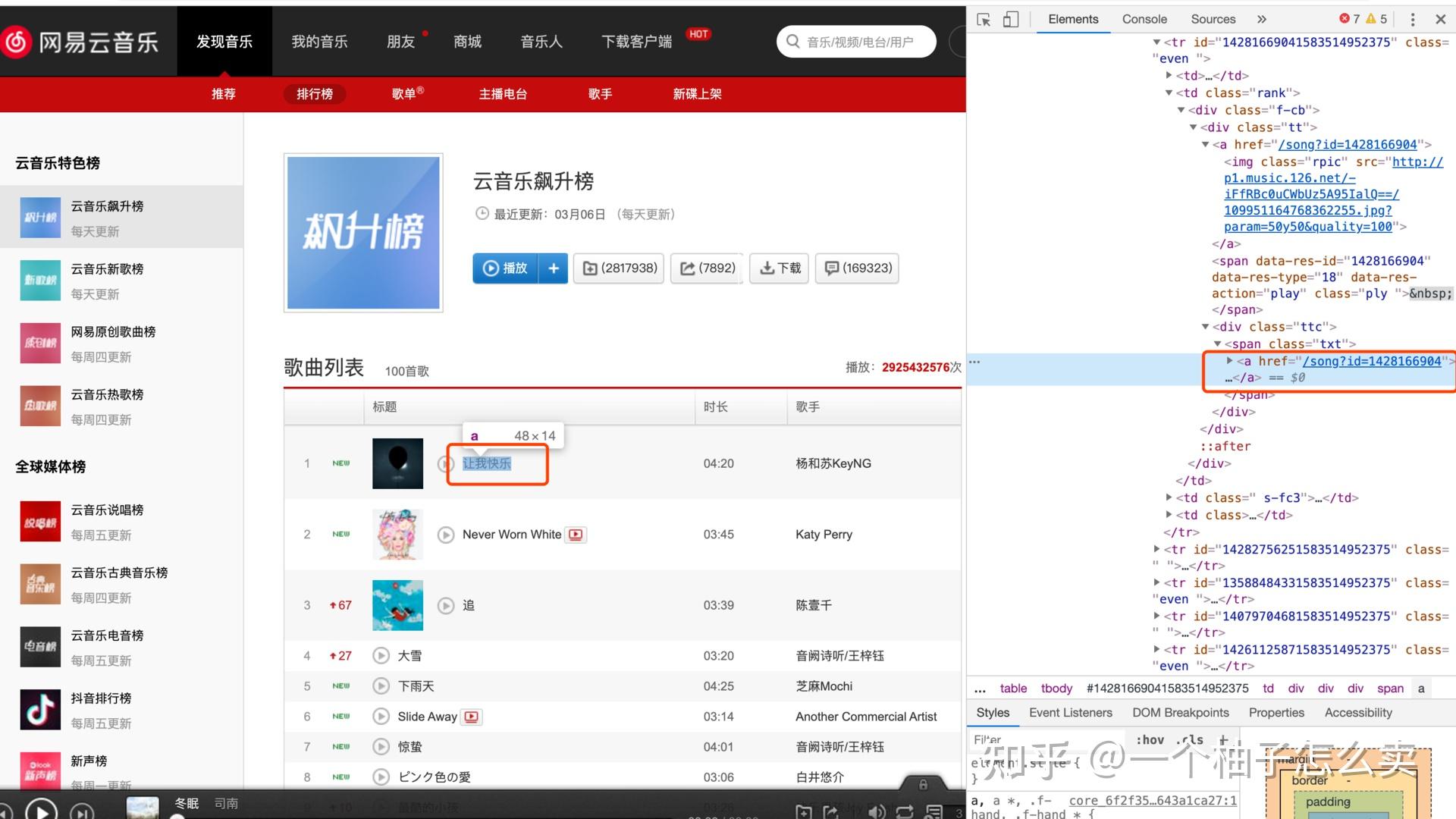The height and width of the screenshot is (819, 1456).
Task: Select the DevTools inspect element cursor icon
Action: [984, 20]
